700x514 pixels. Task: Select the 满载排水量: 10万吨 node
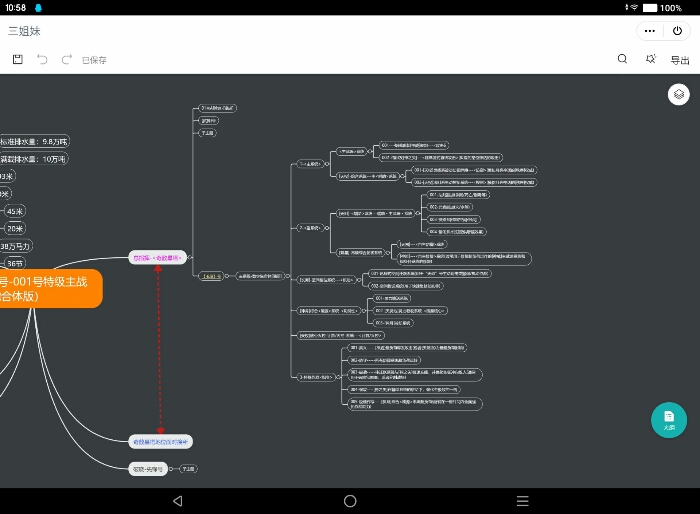[34, 159]
